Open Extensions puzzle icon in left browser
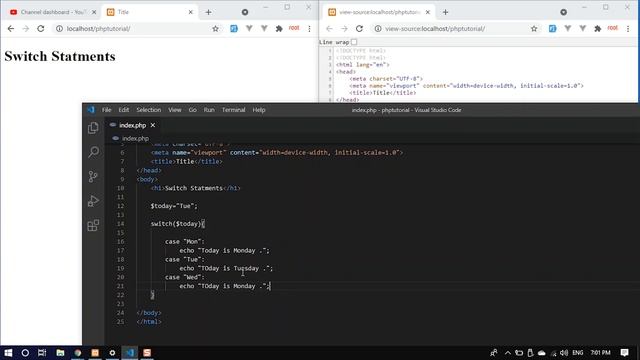640x360 pixels. point(279,29)
